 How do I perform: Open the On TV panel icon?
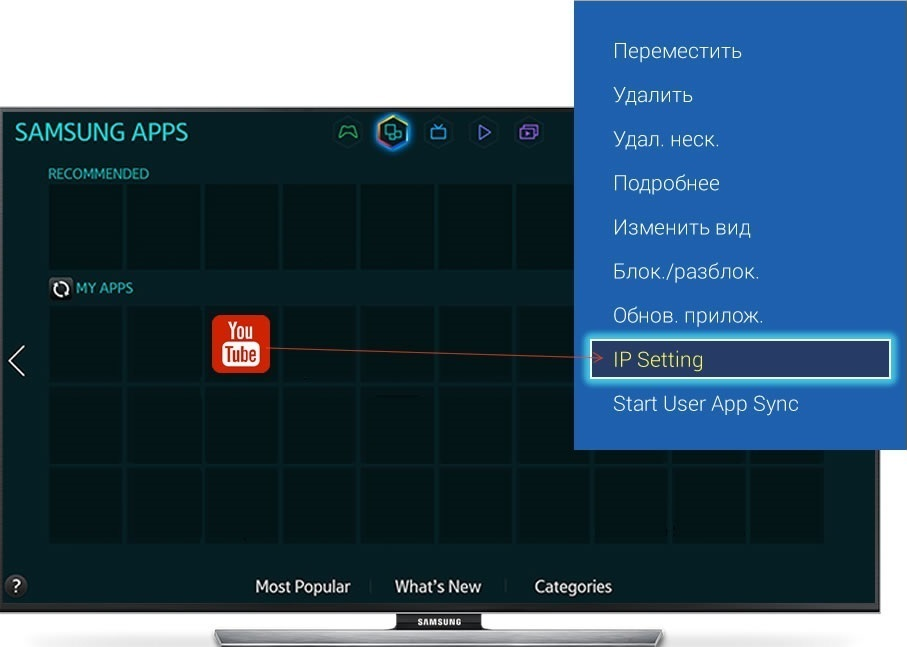coord(438,132)
